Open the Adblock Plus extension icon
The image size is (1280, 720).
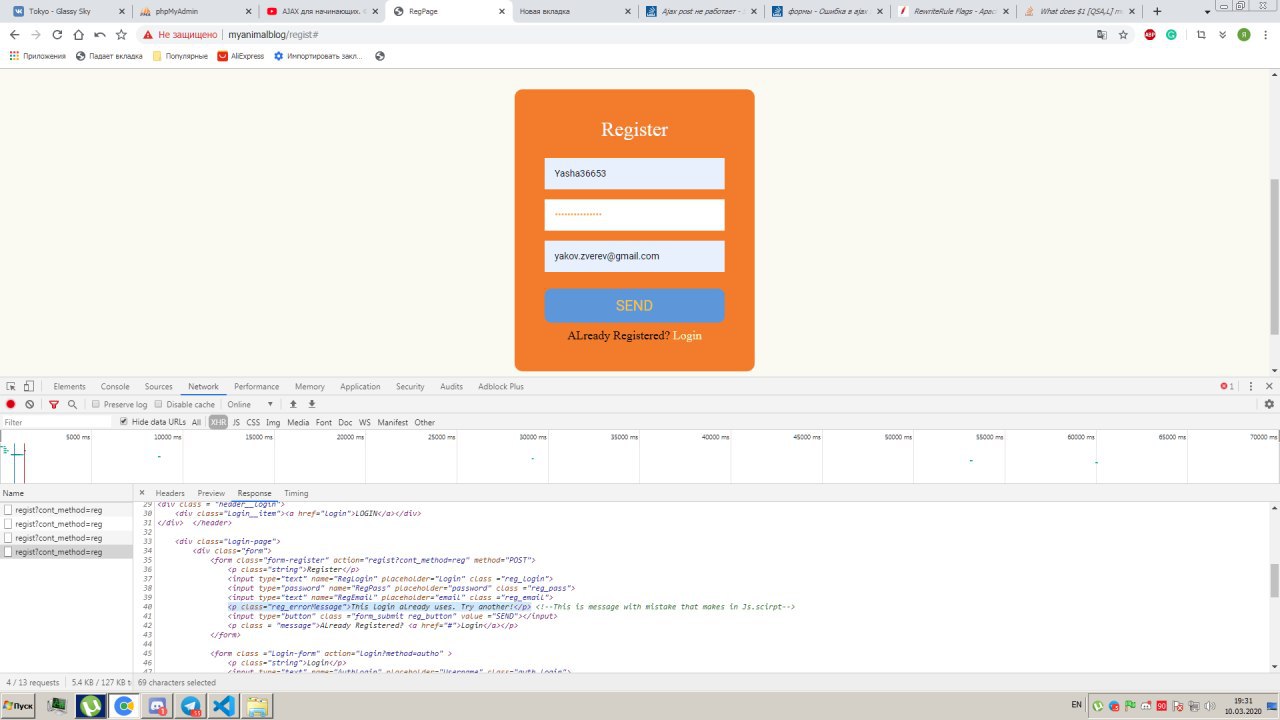pyautogui.click(x=1150, y=34)
